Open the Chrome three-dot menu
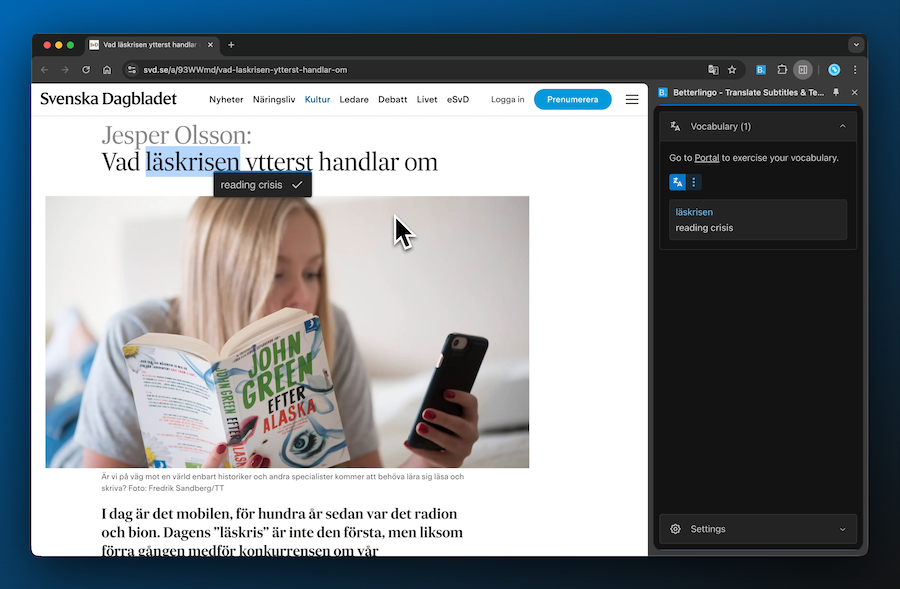The image size is (900, 589). click(855, 69)
